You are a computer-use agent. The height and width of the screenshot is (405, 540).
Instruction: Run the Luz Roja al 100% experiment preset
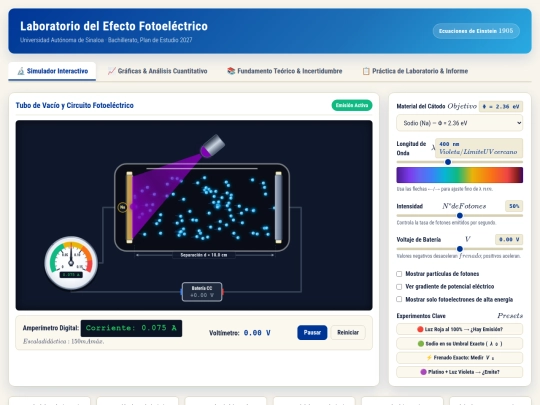(x=459, y=329)
